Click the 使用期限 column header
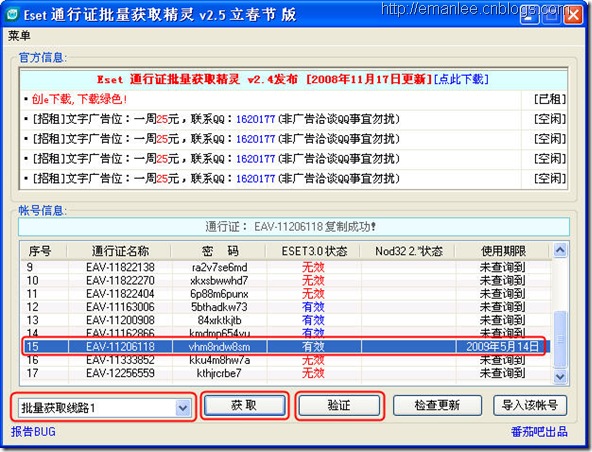This screenshot has width=592, height=452. [x=503, y=251]
